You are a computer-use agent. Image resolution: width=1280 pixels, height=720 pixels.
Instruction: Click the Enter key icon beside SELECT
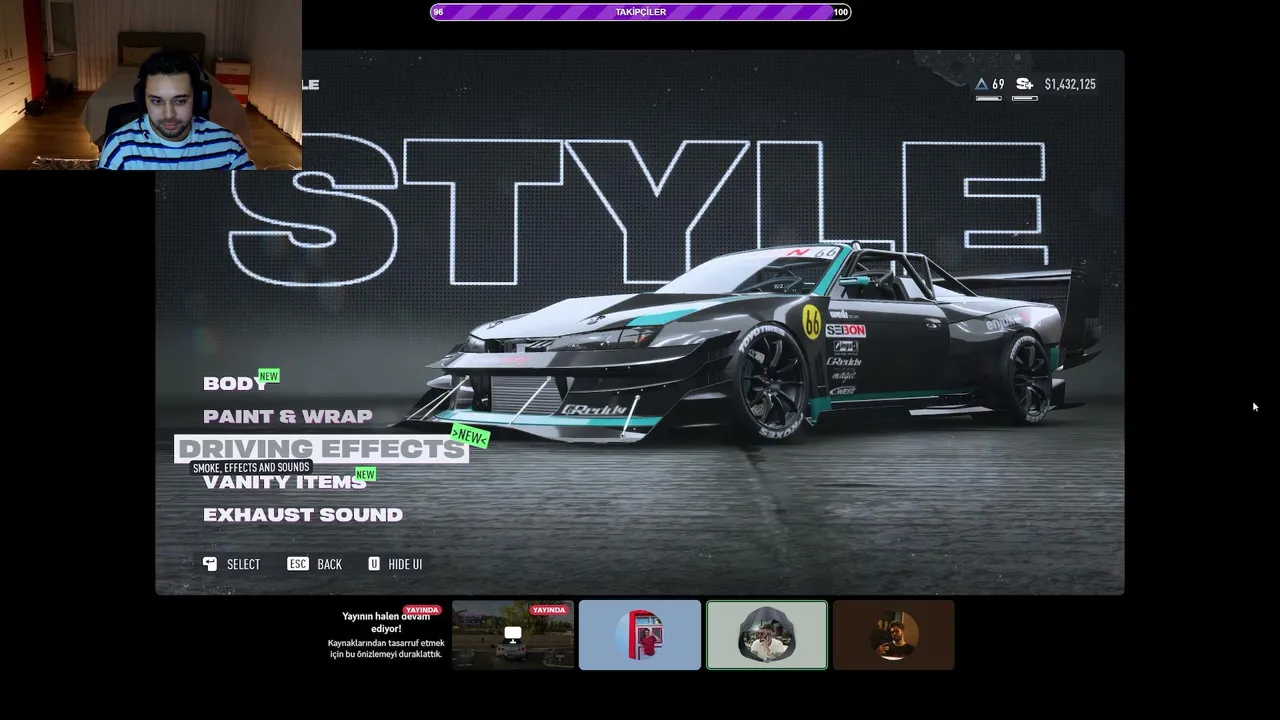pos(210,564)
